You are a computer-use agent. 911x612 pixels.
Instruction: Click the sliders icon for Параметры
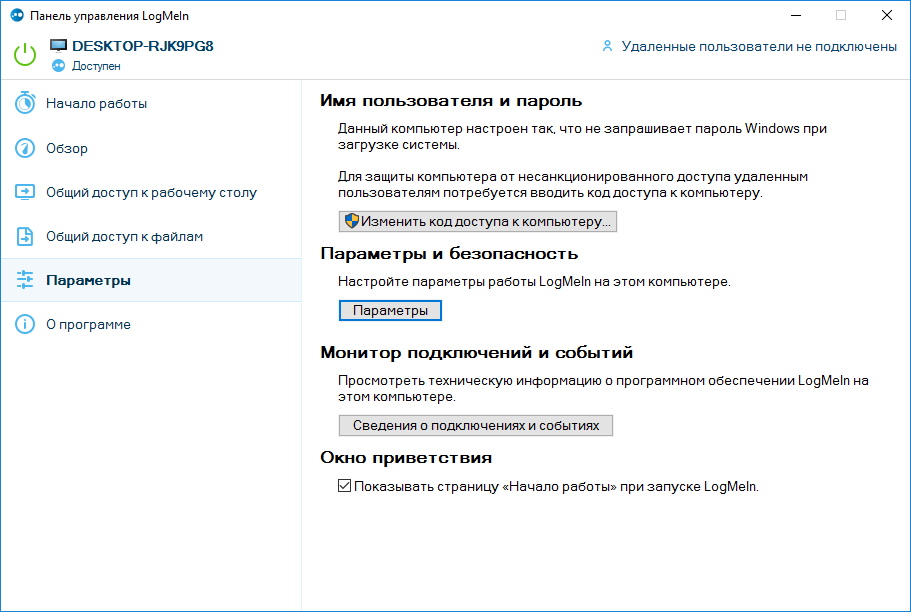(25, 280)
